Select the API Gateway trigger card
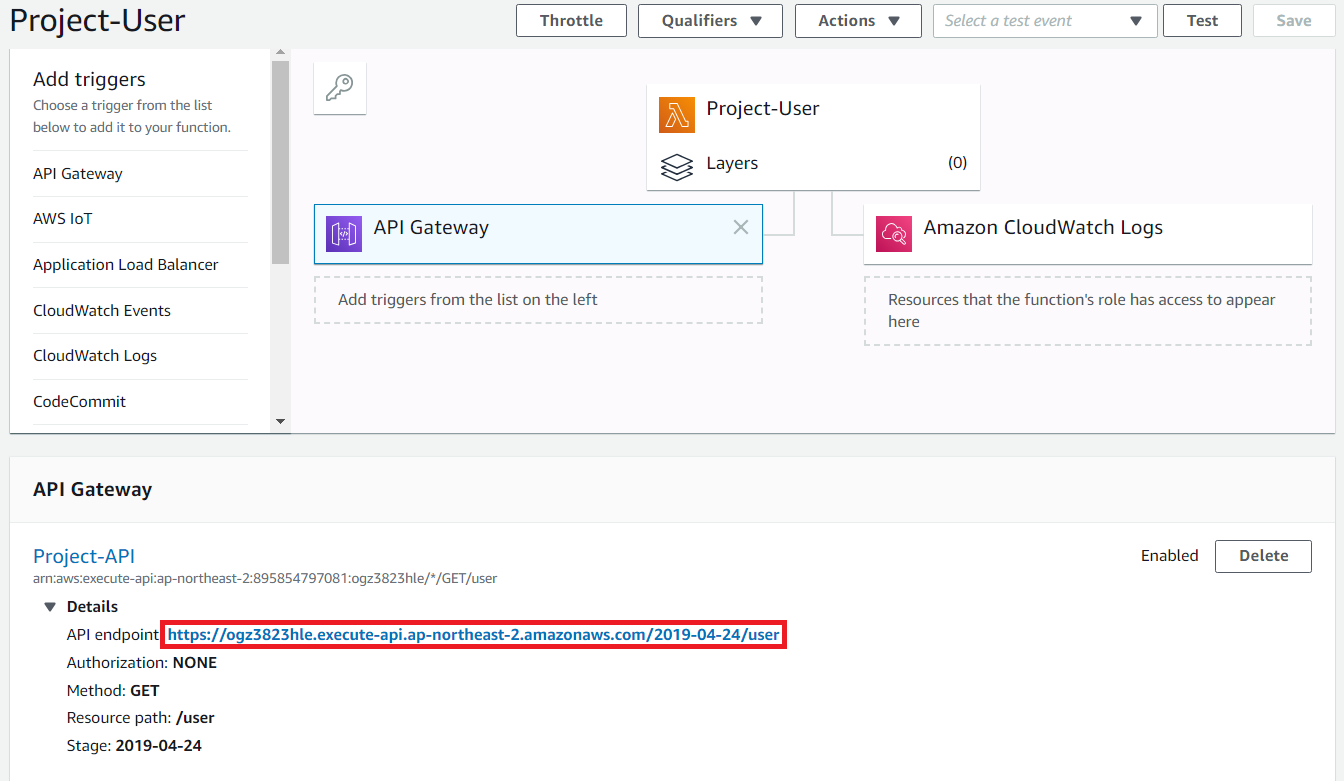This screenshot has width=1344, height=781. 538,234
